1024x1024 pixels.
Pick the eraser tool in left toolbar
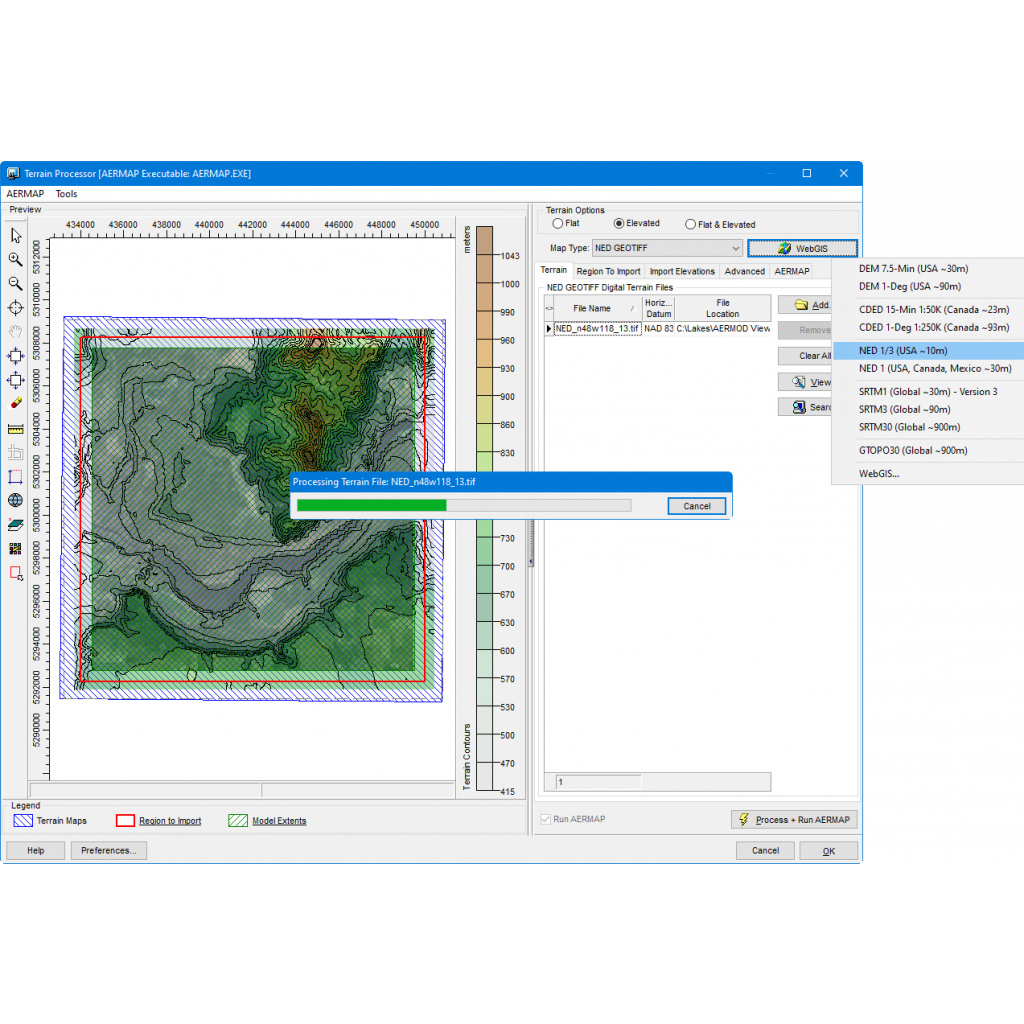pyautogui.click(x=16, y=404)
